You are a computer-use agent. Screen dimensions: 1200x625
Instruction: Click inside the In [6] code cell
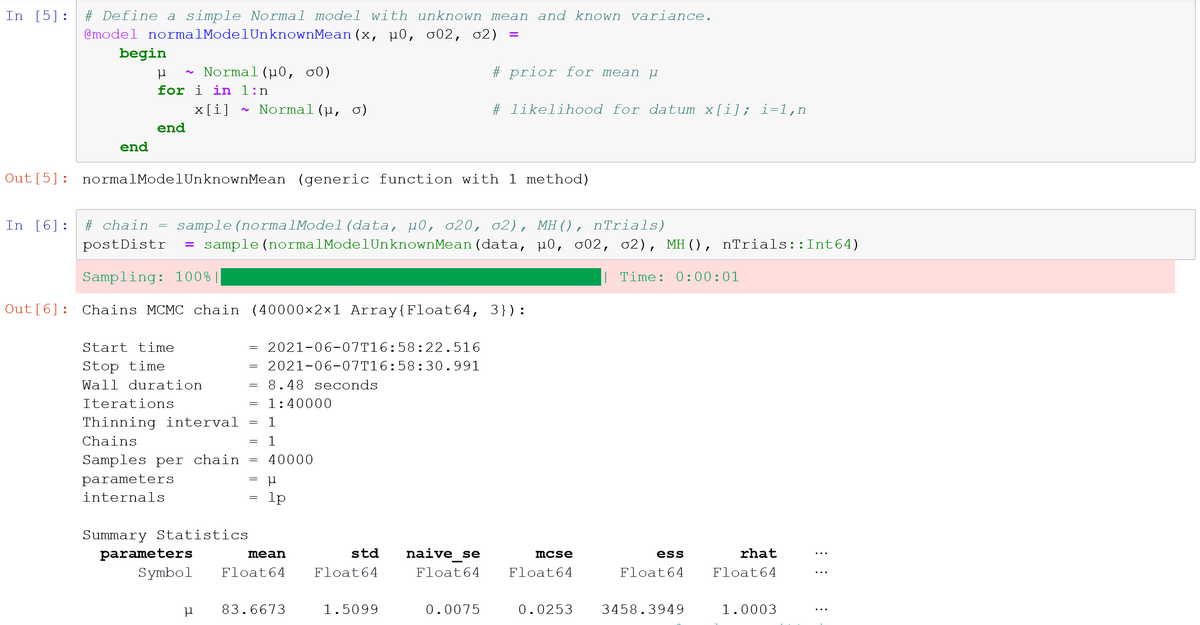(636, 235)
